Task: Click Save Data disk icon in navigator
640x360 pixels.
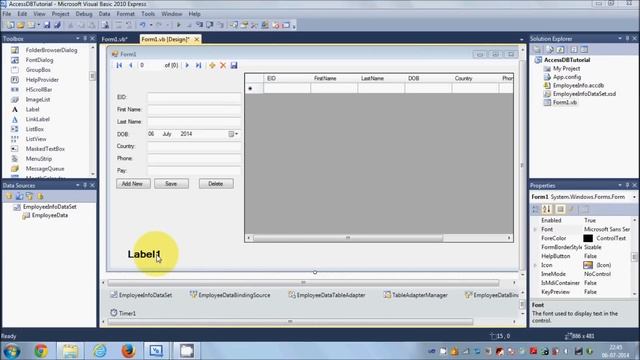Action: [x=234, y=65]
